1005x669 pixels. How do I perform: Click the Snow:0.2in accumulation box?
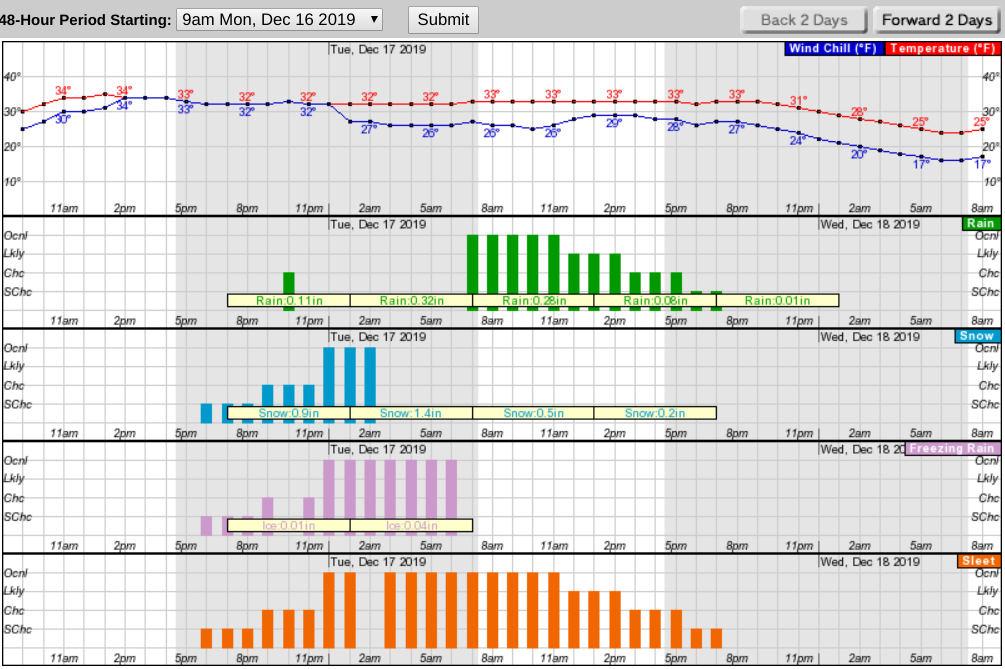coord(655,413)
